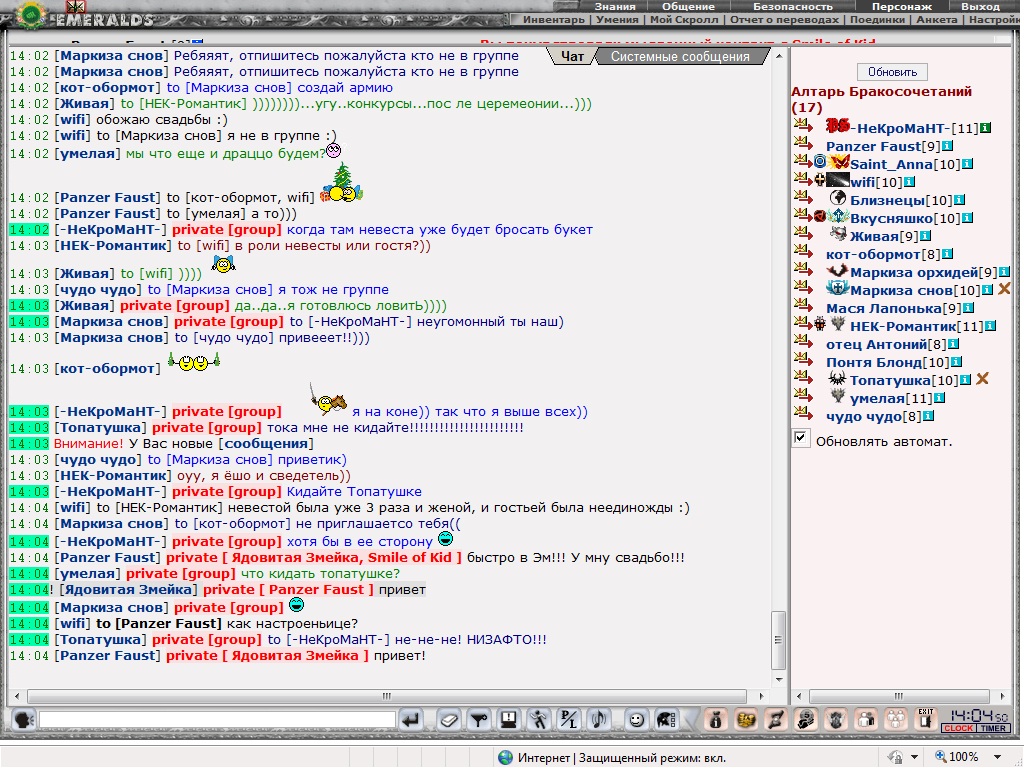Toggle the Обновлять автомат. checkbox
Screen dimensions: 1024x768
click(x=801, y=439)
